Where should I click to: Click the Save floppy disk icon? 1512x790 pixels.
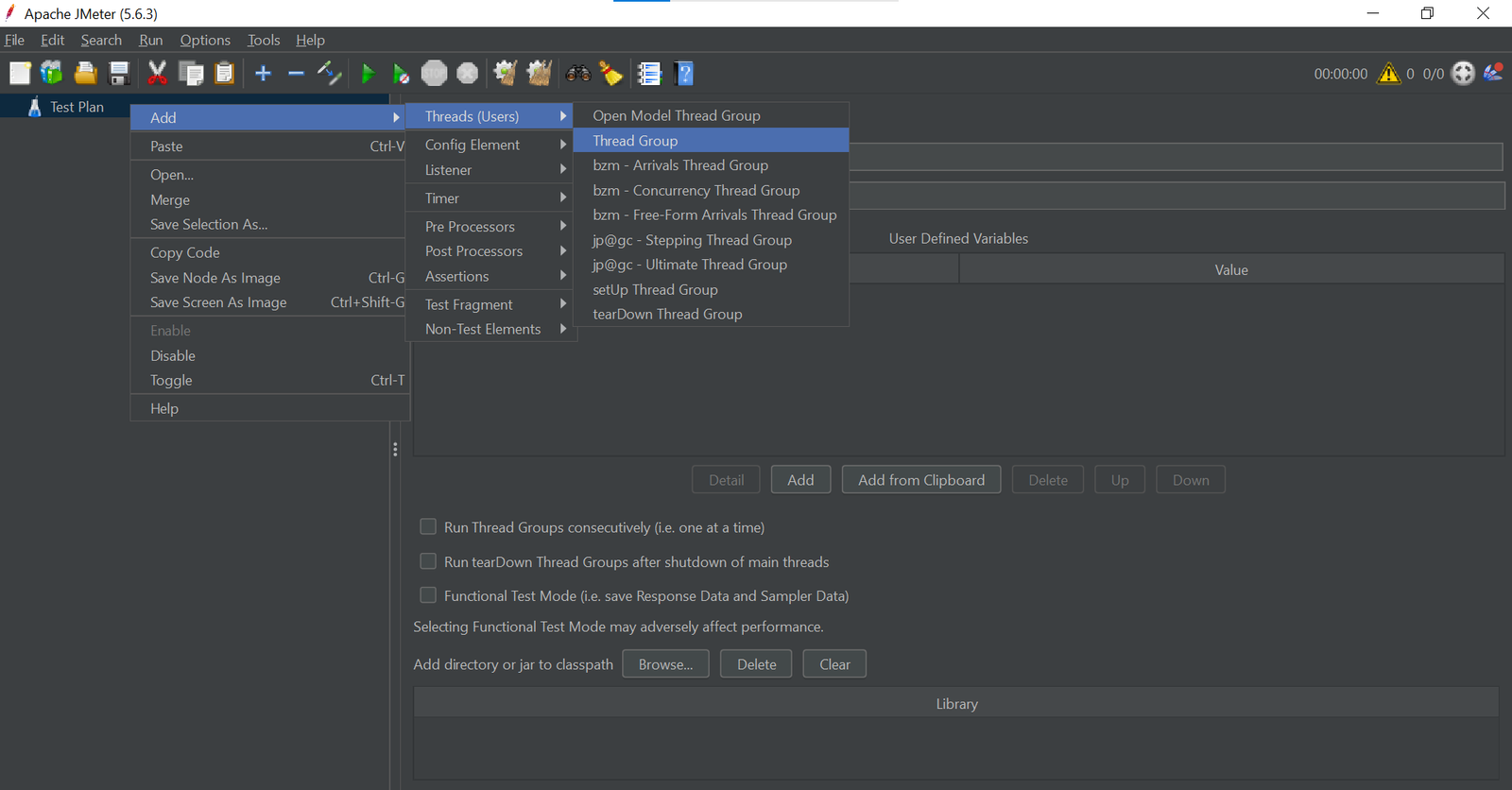click(x=119, y=73)
